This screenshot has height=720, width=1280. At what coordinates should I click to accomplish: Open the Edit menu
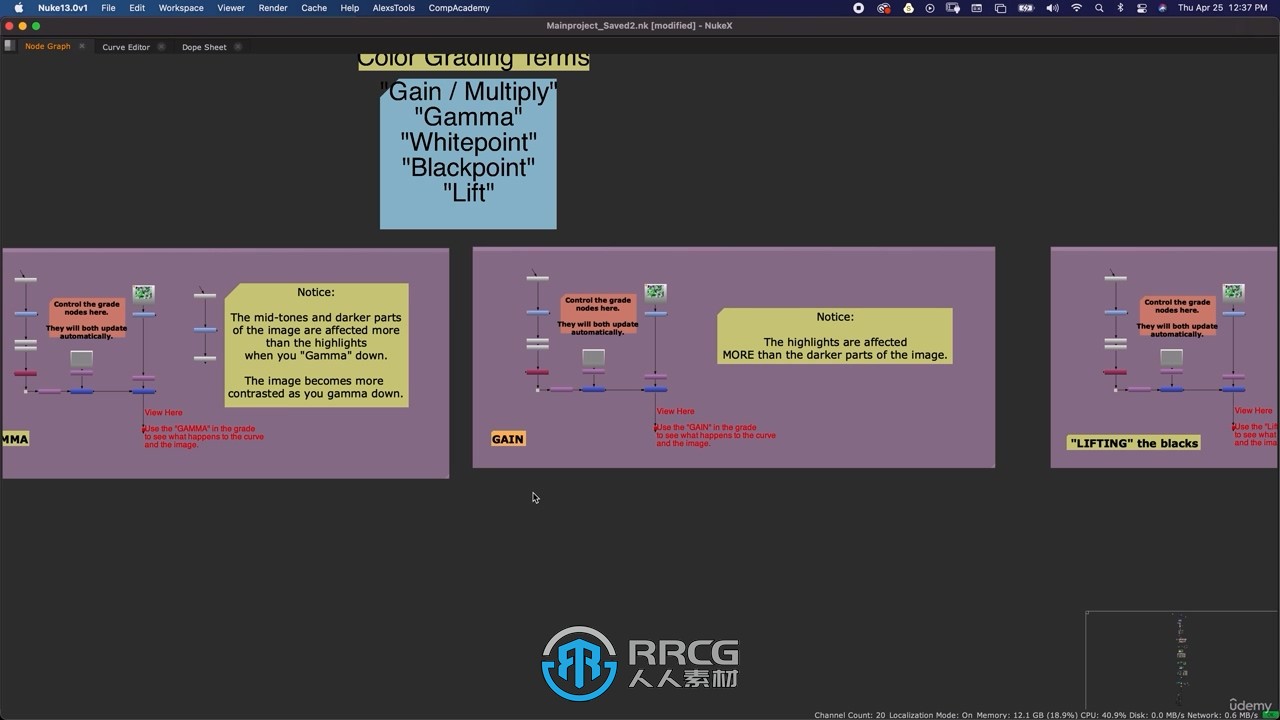pyautogui.click(x=137, y=8)
